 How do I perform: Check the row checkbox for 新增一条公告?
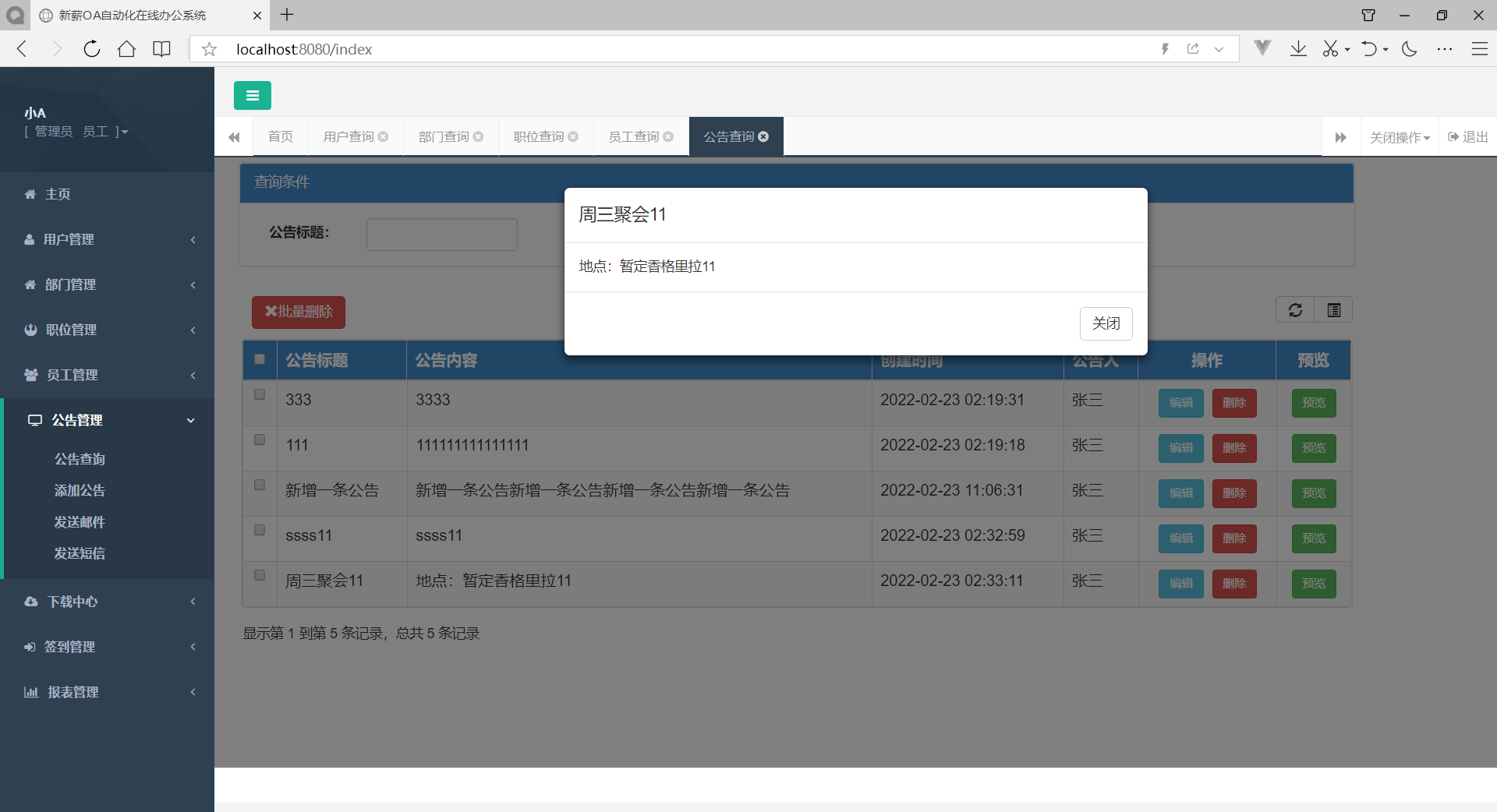[x=260, y=485]
